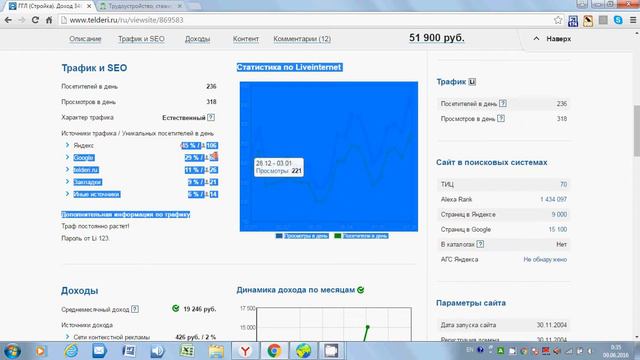The image size is (640, 360).
Task: Open Excel from the taskbar
Action: 187,351
